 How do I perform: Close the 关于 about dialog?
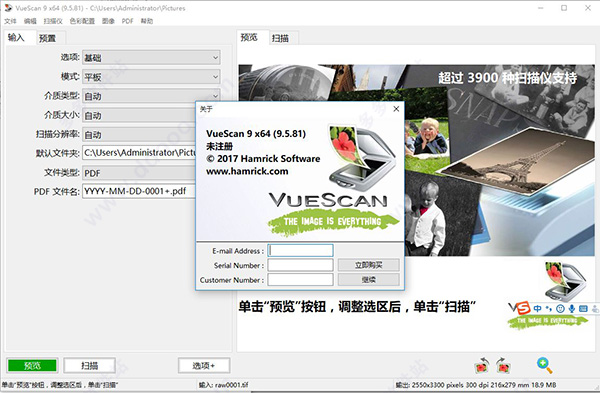coord(396,109)
